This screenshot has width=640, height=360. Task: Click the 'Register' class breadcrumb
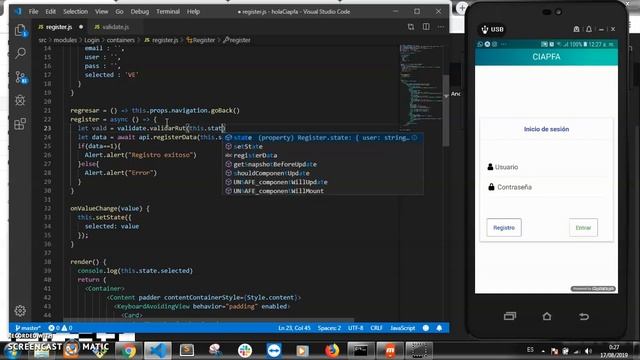pyautogui.click(x=200, y=40)
